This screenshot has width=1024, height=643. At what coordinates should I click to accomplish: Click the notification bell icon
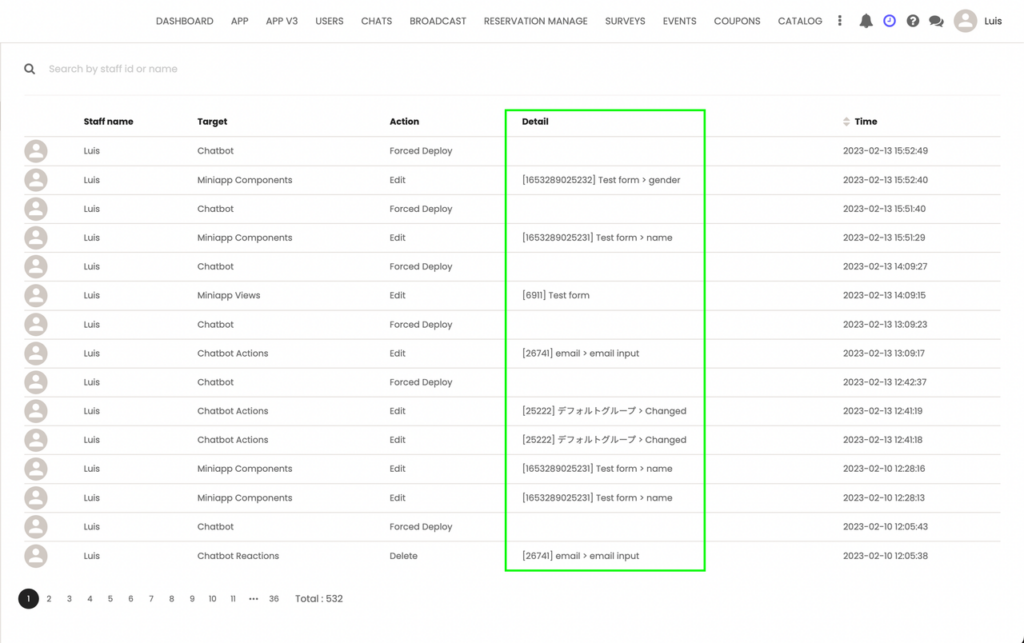(x=866, y=21)
